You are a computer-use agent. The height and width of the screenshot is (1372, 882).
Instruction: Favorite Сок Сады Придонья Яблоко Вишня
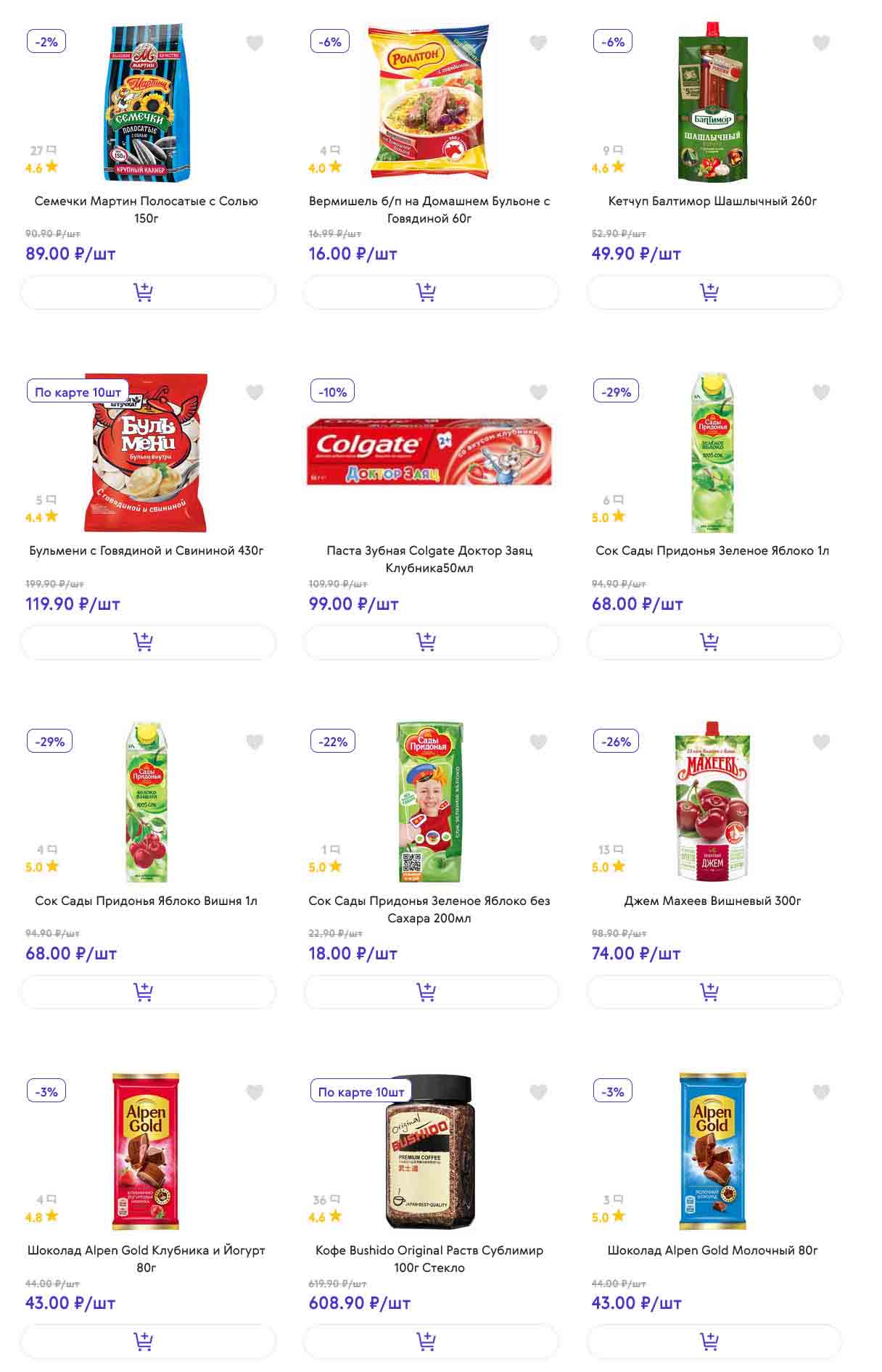(255, 742)
